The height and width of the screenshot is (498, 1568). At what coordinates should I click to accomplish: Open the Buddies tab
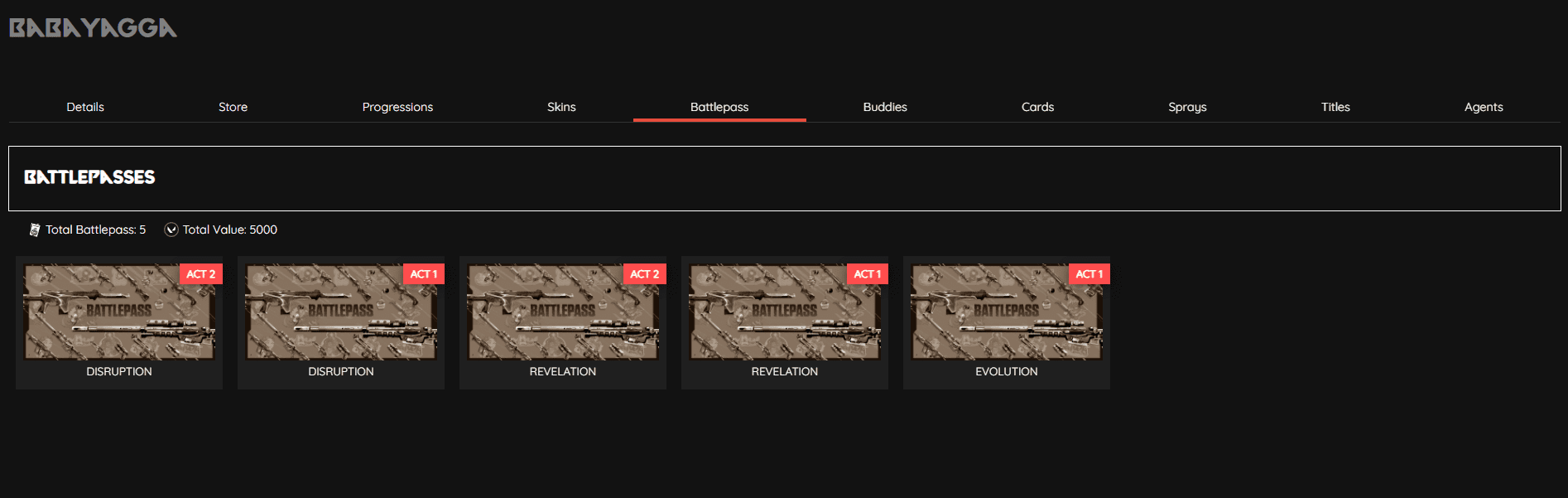(885, 107)
